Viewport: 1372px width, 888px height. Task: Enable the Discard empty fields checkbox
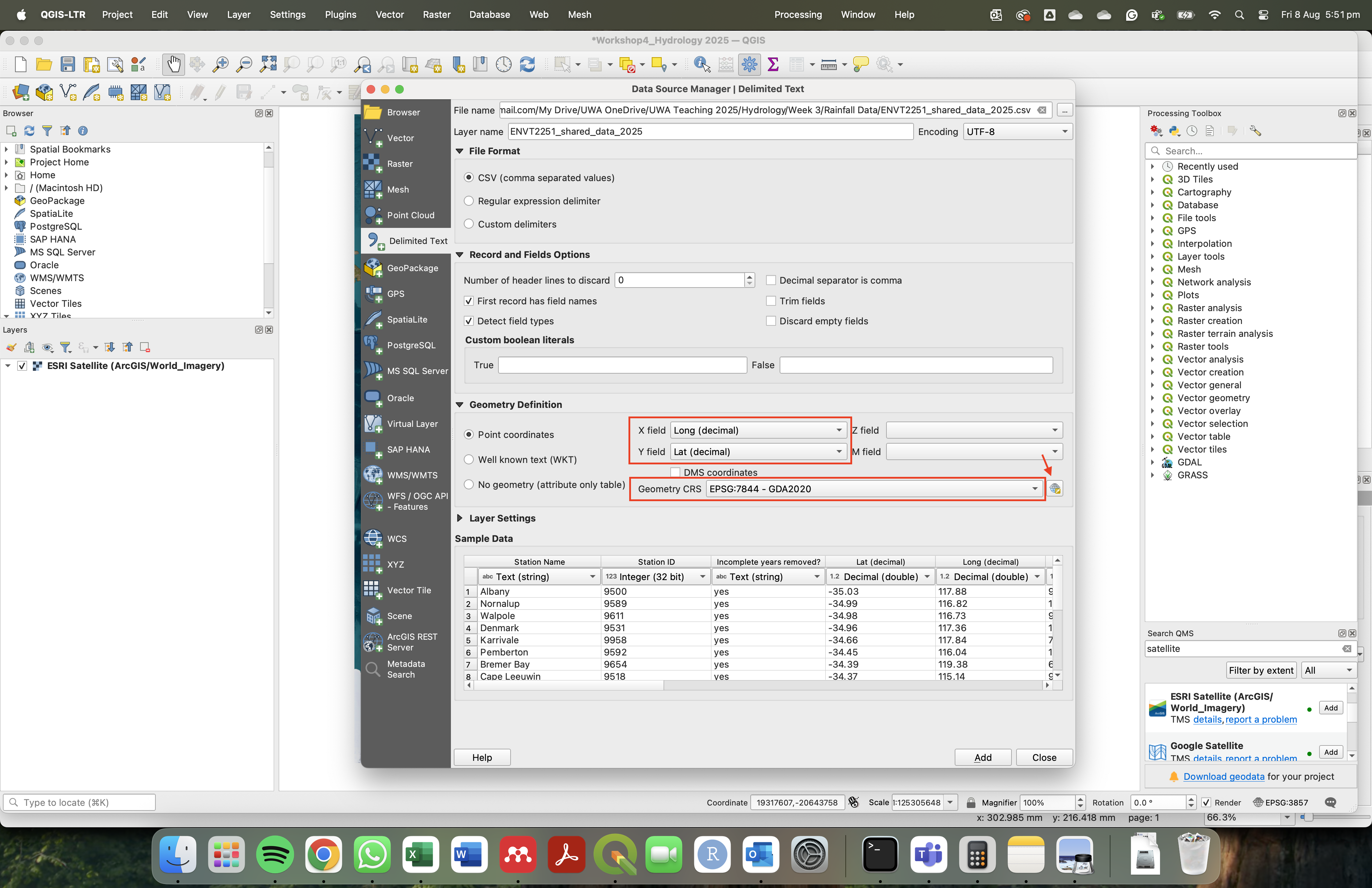point(771,321)
